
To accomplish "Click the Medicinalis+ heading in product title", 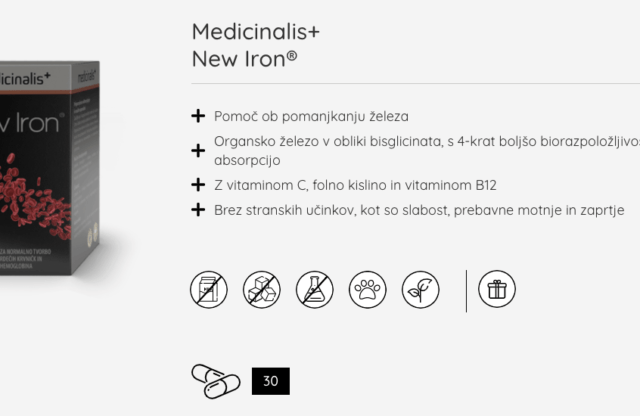I will [256, 31].
